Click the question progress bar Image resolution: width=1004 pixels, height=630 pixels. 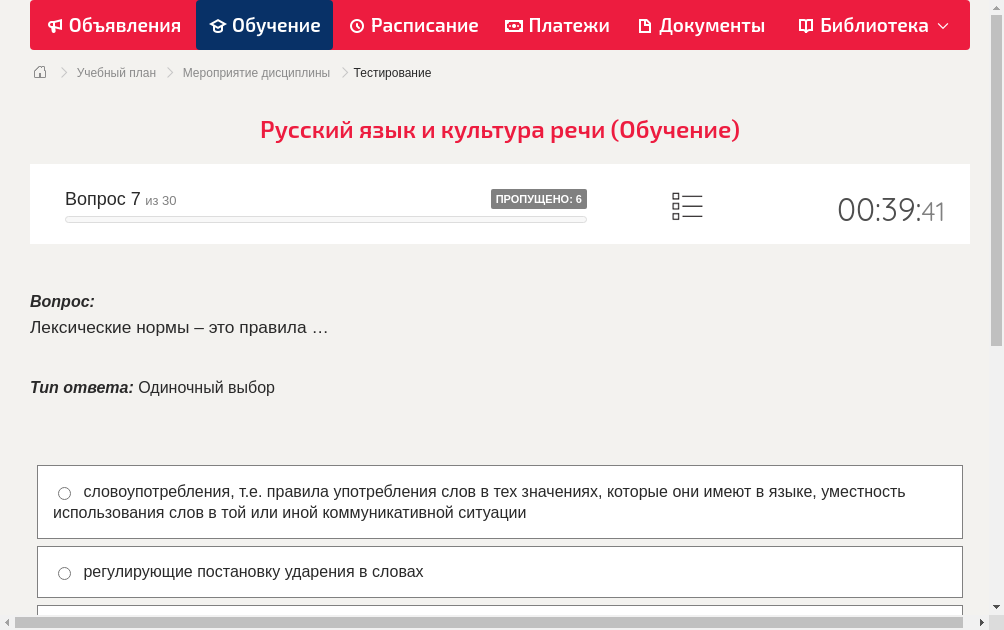point(325,219)
